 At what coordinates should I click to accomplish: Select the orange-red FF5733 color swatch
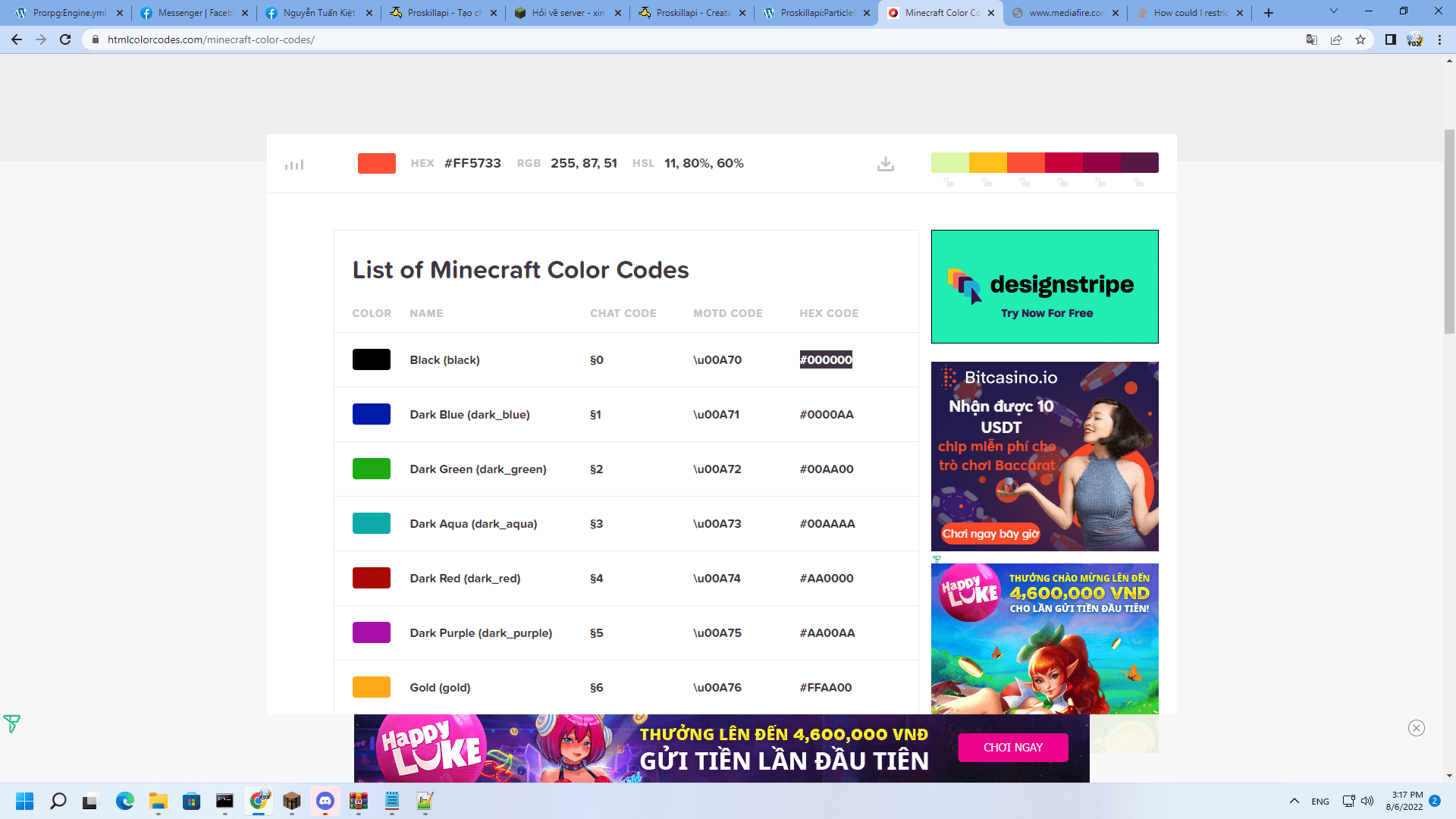(376, 163)
